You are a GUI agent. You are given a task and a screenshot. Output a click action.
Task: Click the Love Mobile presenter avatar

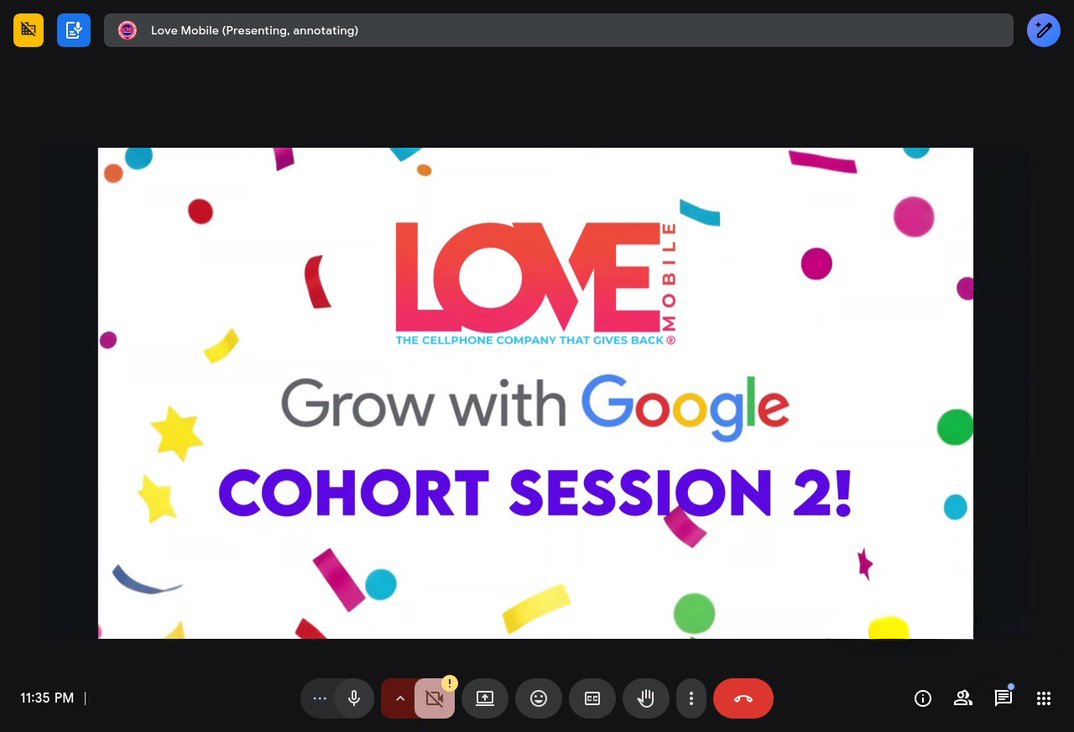pyautogui.click(x=127, y=30)
